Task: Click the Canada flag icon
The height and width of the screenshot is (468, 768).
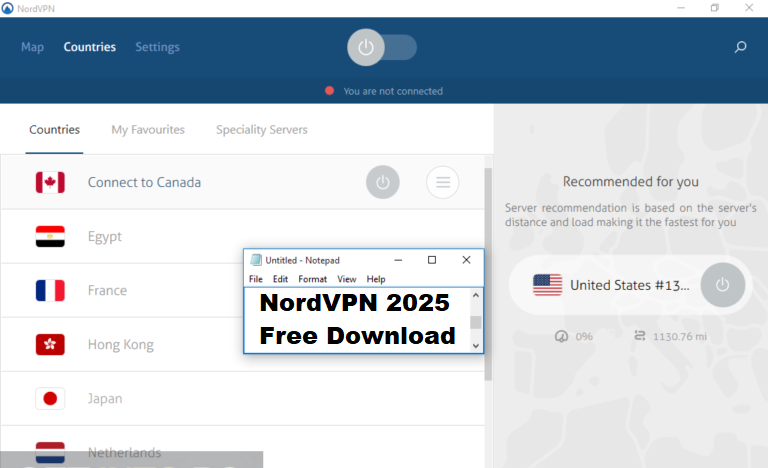Action: coord(50,182)
